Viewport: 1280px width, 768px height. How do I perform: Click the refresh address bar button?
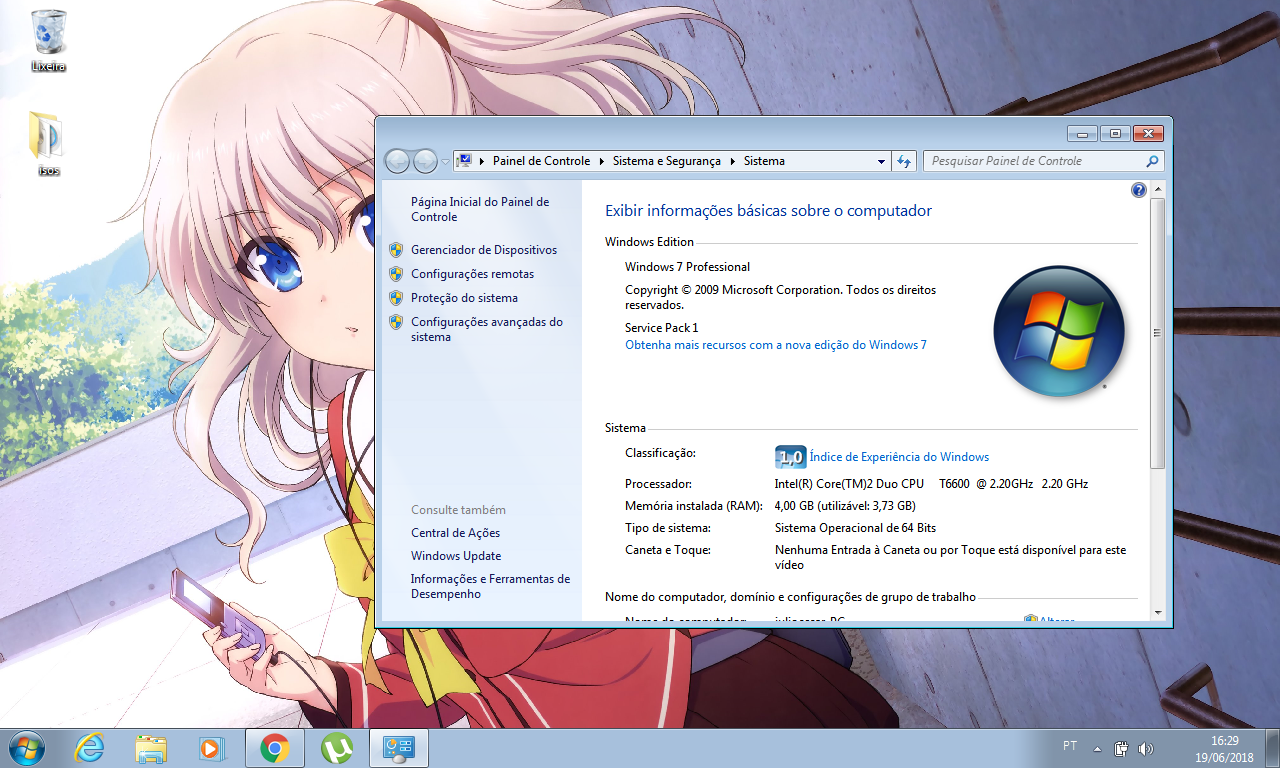coord(904,161)
